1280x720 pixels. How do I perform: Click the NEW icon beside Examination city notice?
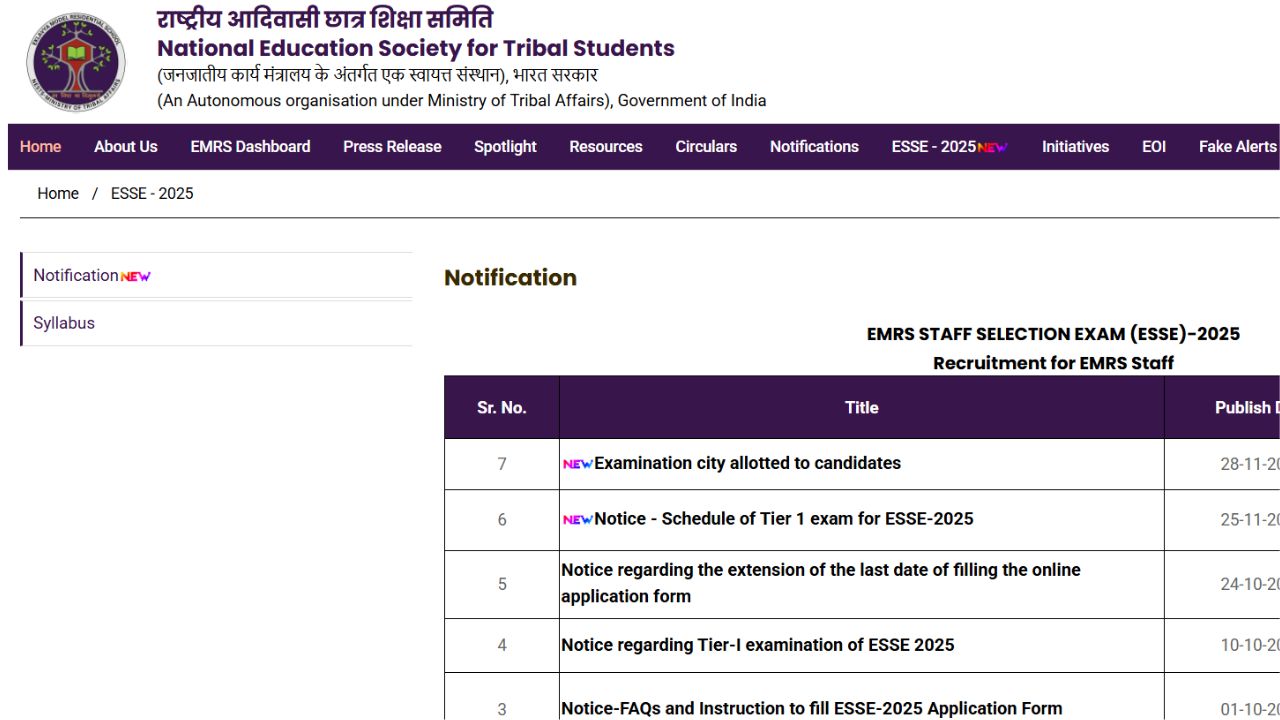577,463
